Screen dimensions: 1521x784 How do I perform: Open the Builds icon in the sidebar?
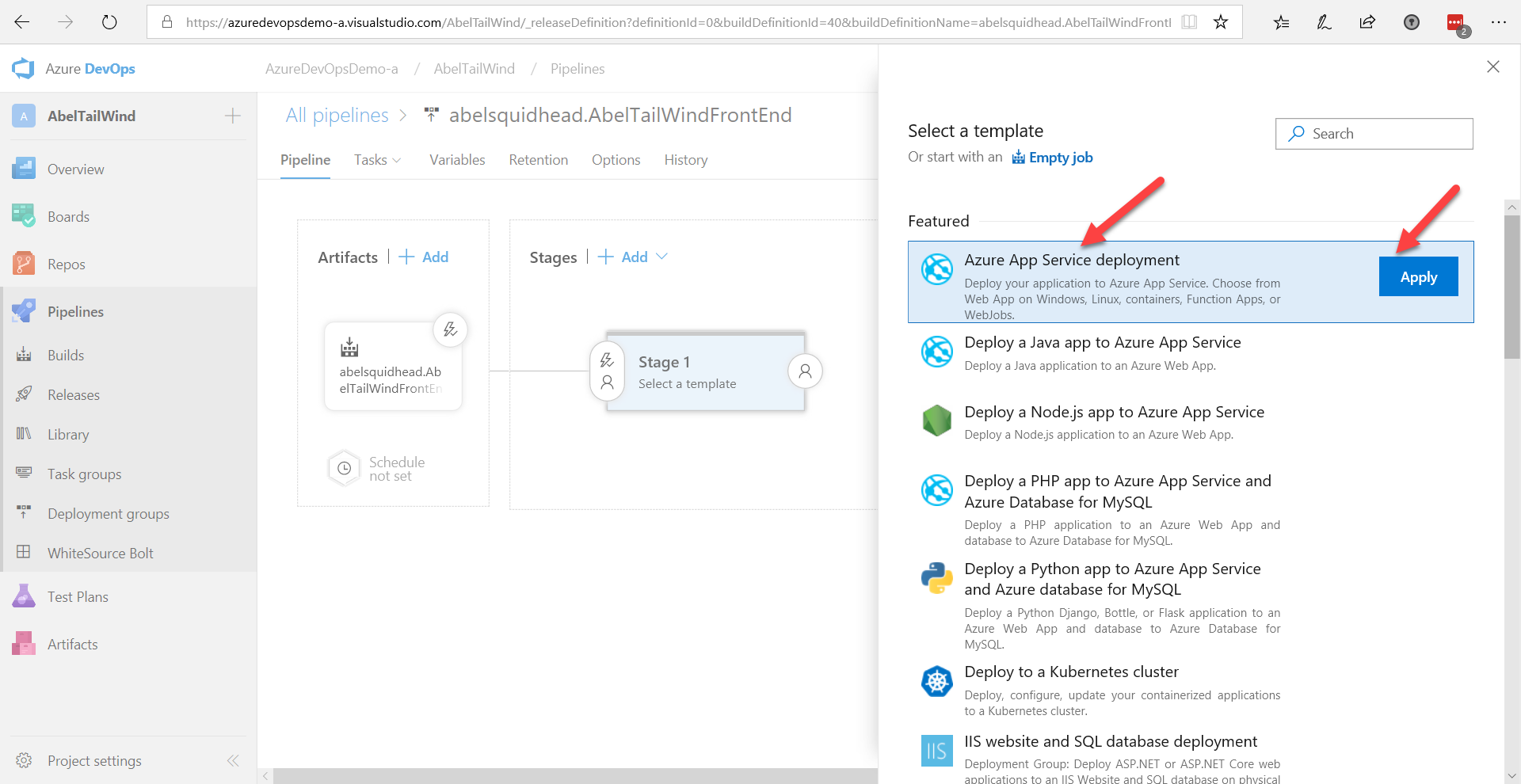(24, 355)
